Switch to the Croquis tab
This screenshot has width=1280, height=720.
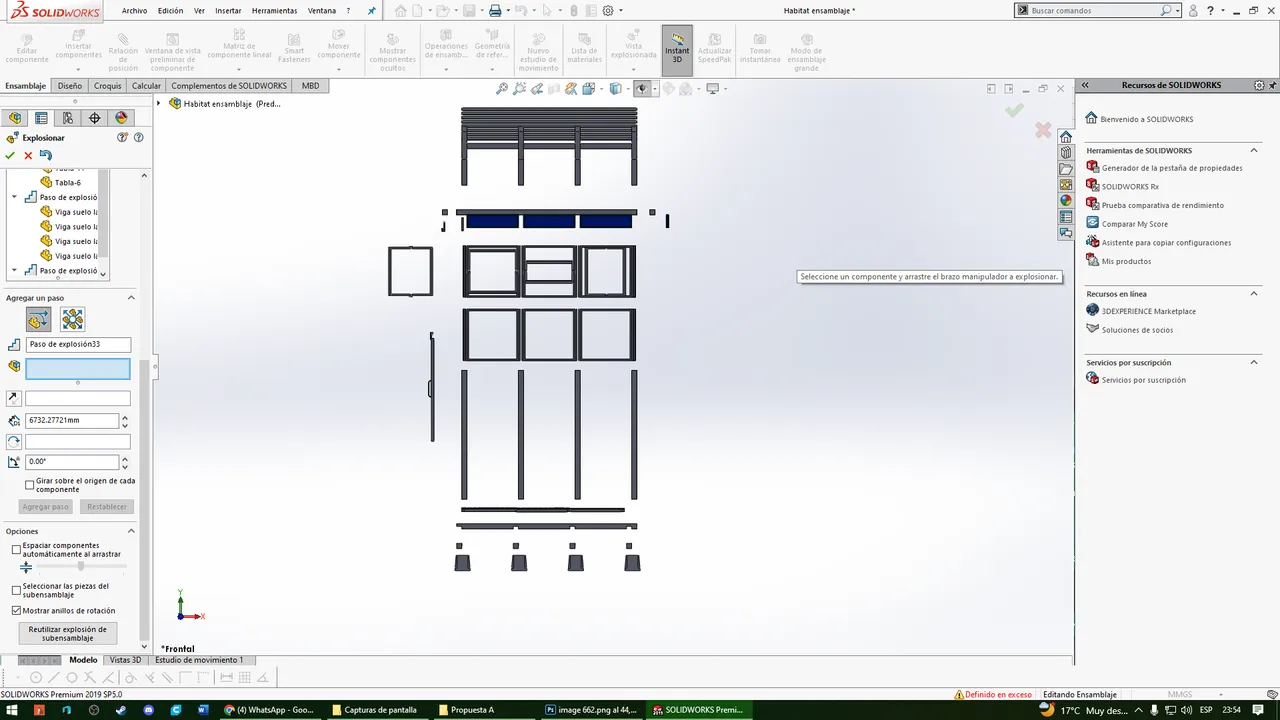tap(107, 86)
